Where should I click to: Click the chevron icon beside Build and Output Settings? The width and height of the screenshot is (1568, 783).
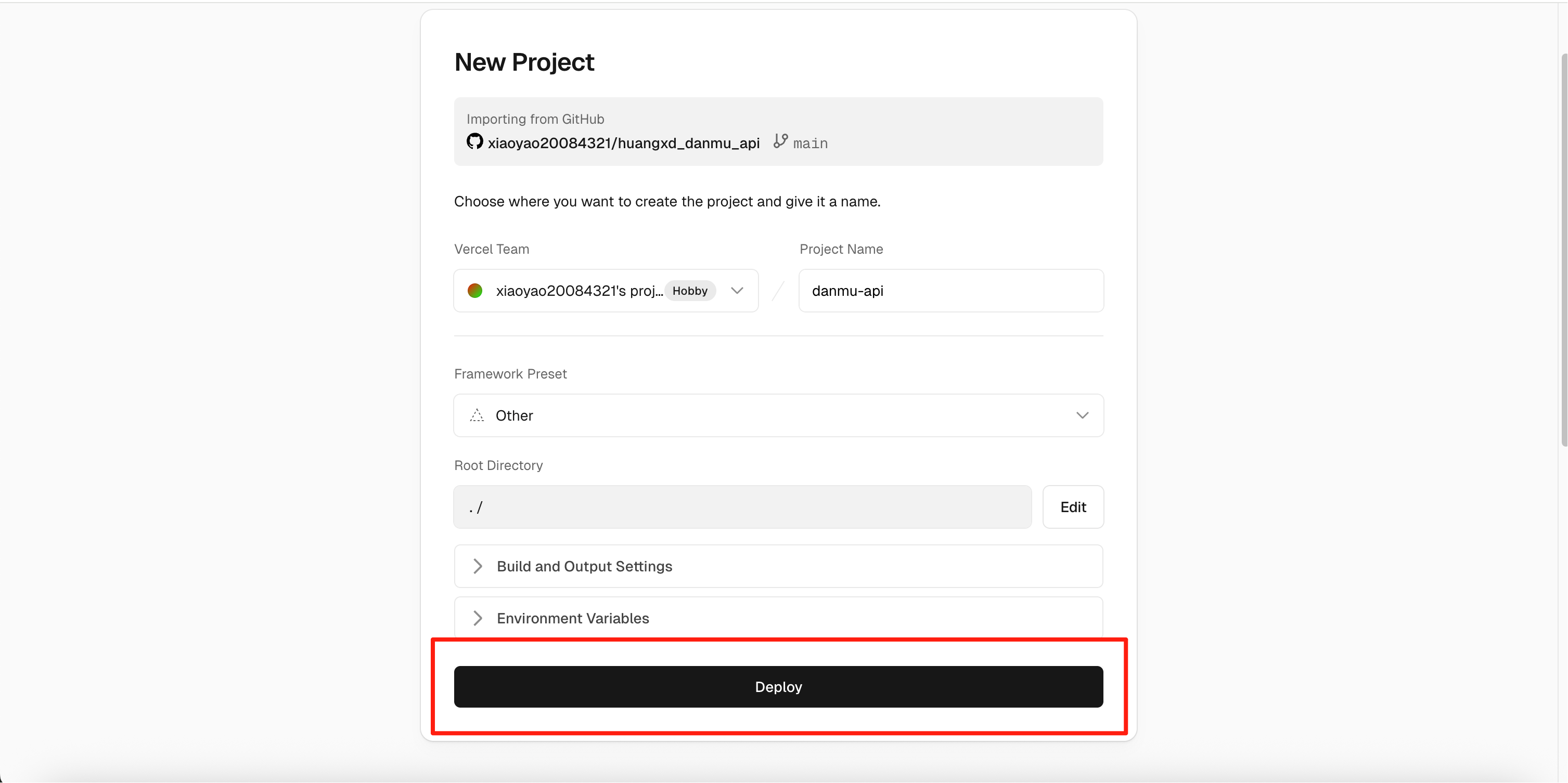478,566
